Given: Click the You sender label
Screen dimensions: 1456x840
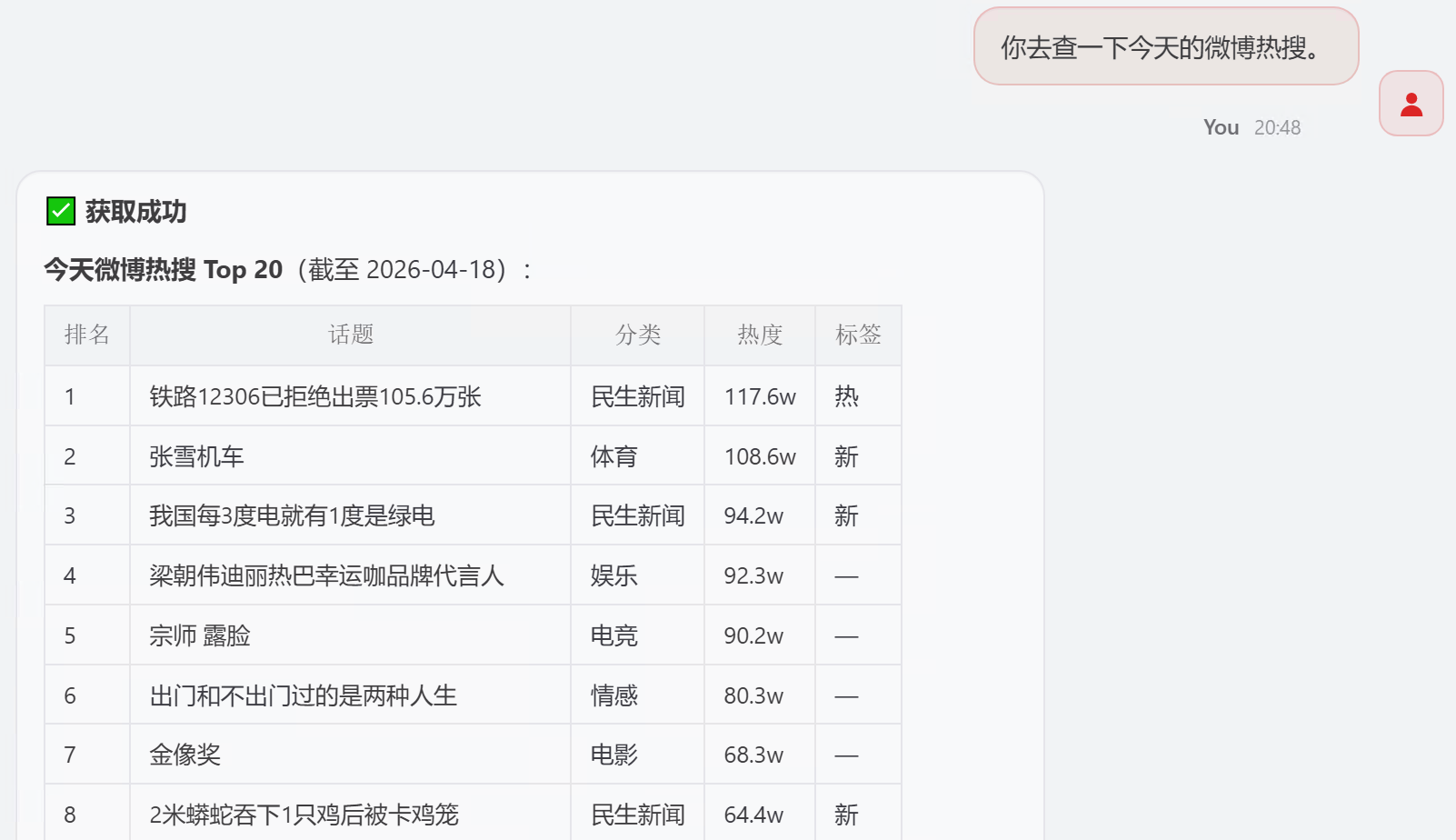Looking at the screenshot, I should 1221,127.
